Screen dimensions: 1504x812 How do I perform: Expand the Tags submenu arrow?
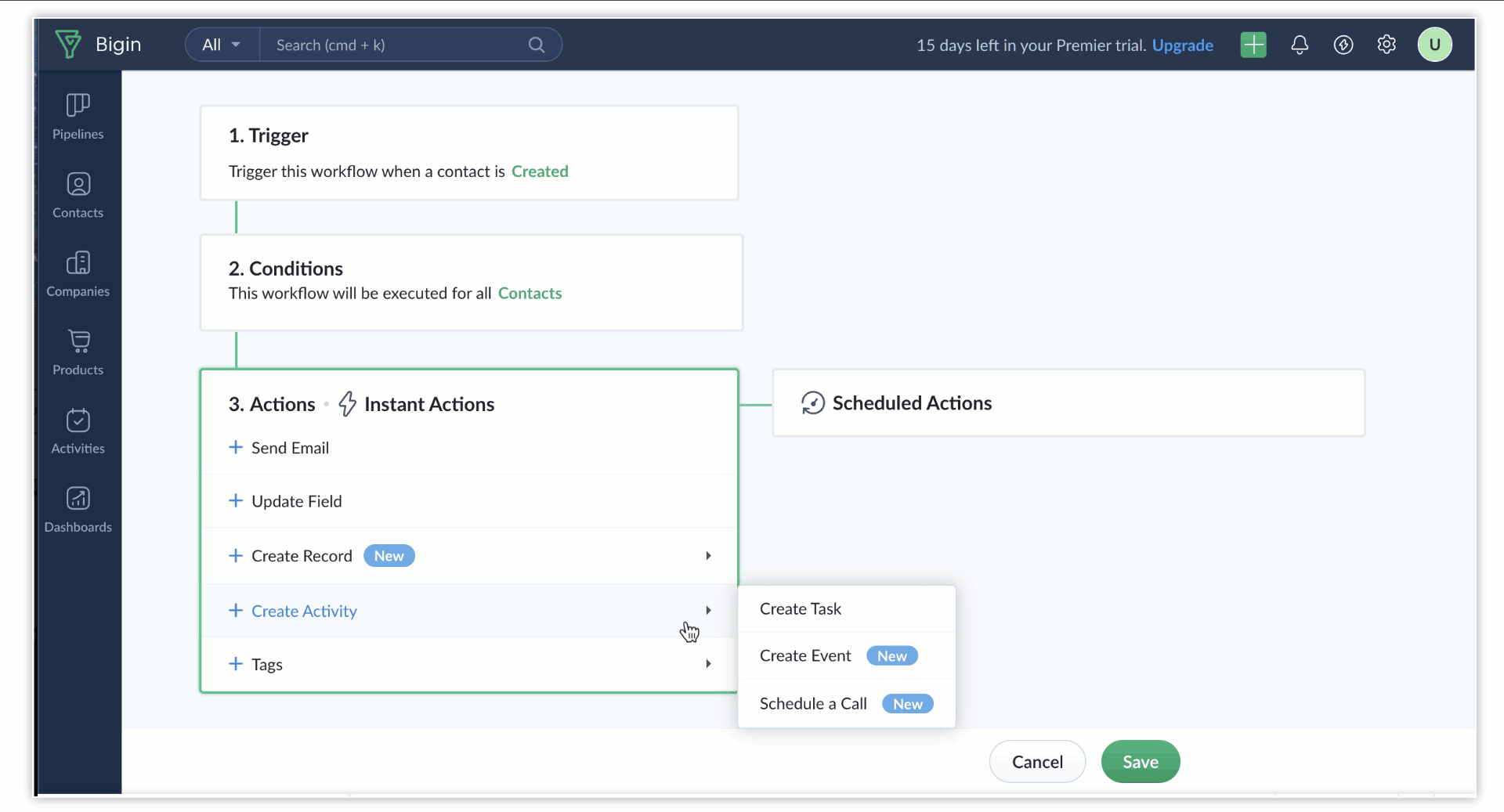point(708,663)
